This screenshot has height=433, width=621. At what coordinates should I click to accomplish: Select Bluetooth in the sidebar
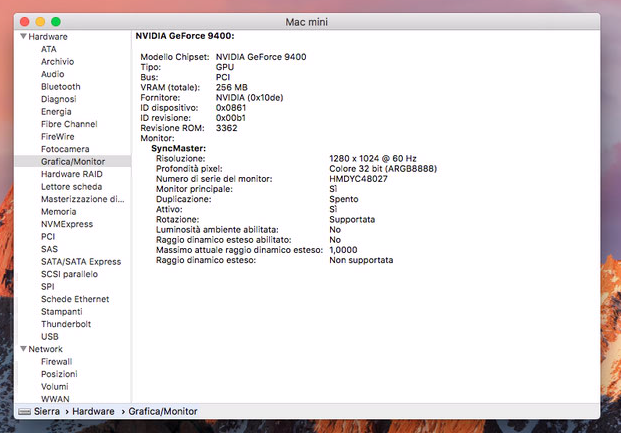pos(61,86)
